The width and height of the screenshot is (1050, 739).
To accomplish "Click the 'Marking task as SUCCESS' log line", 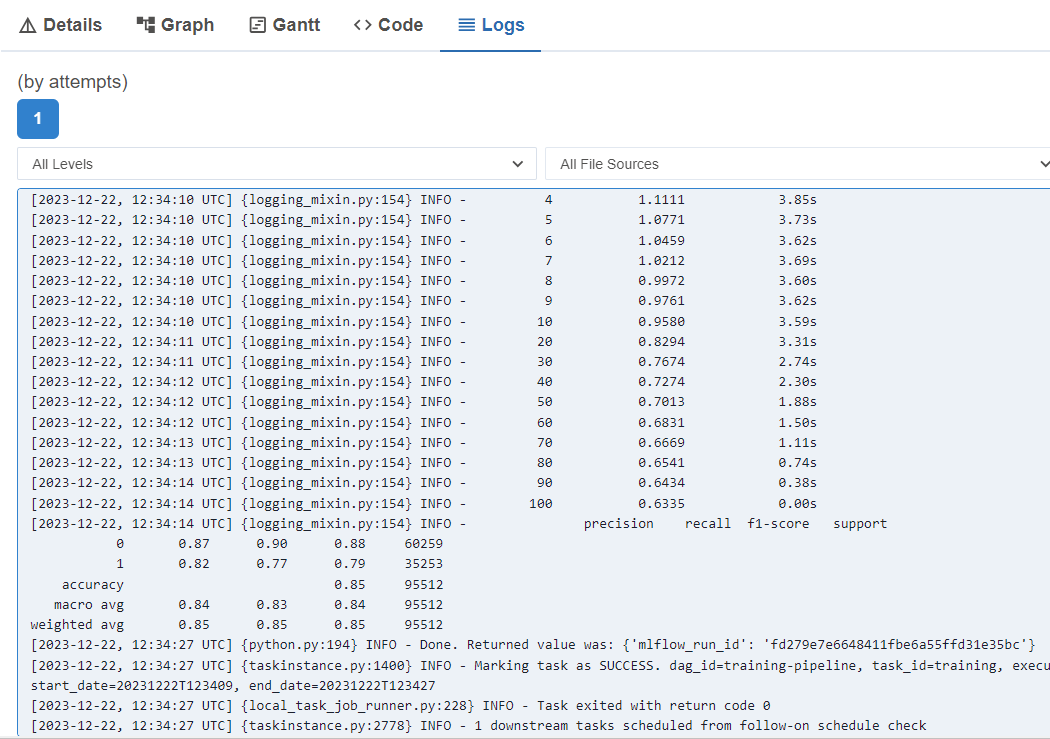I will click(x=540, y=665).
